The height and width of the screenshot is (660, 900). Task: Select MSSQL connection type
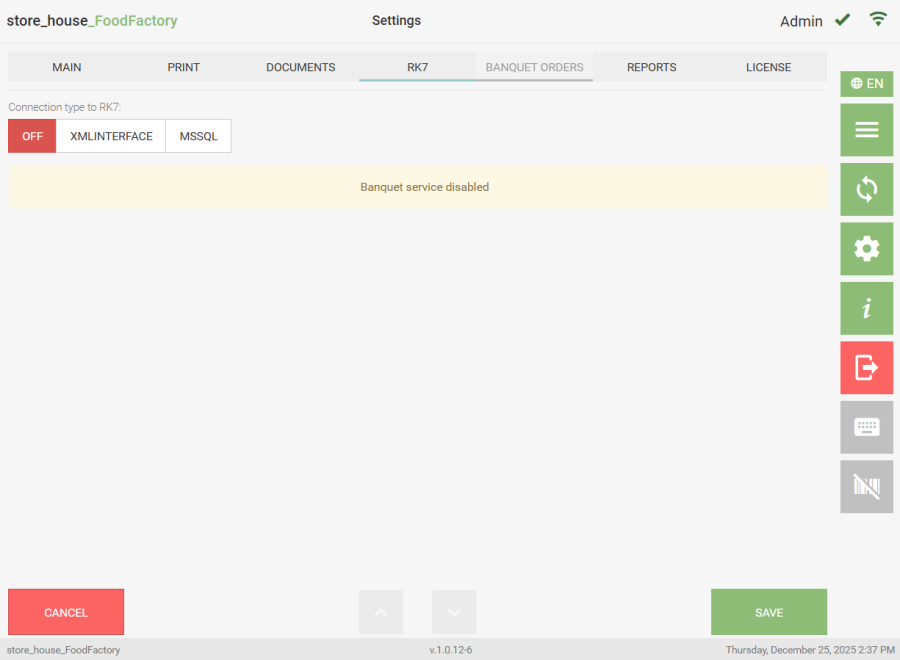[x=198, y=136]
